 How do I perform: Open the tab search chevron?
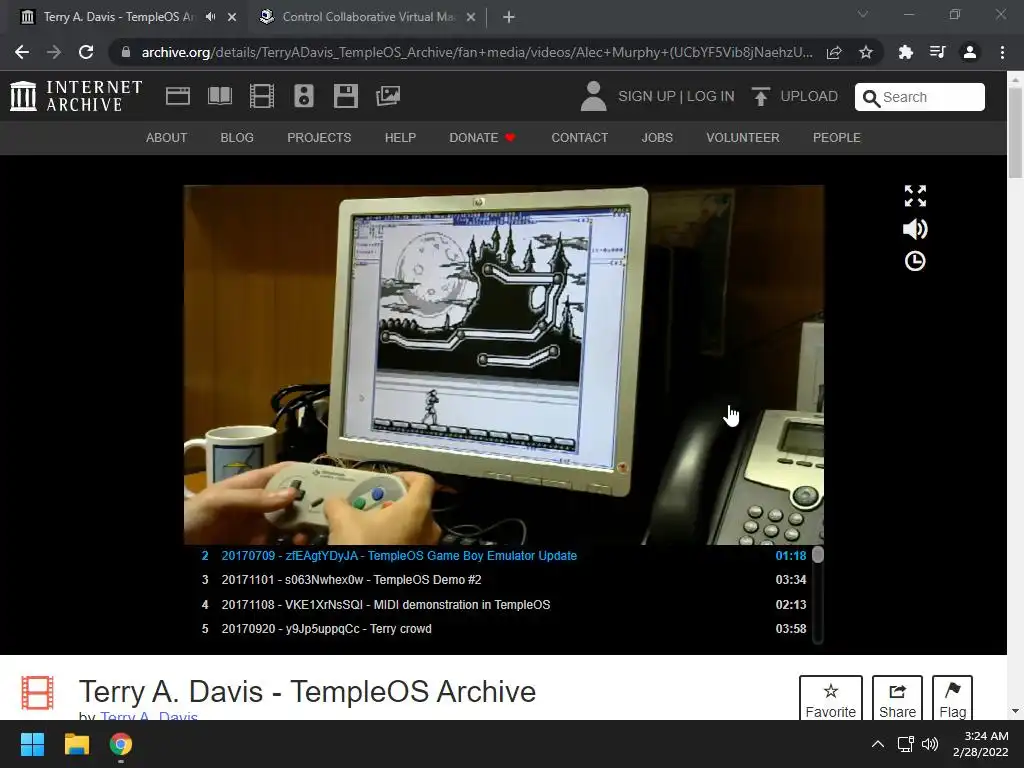coord(863,14)
